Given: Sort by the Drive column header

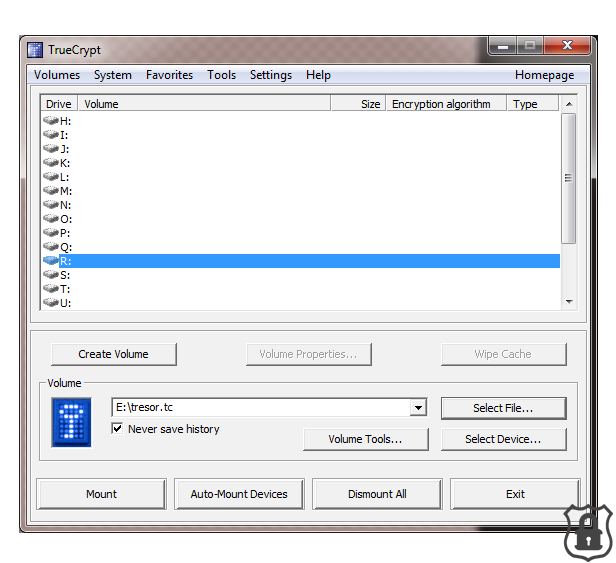Looking at the screenshot, I should click(59, 104).
